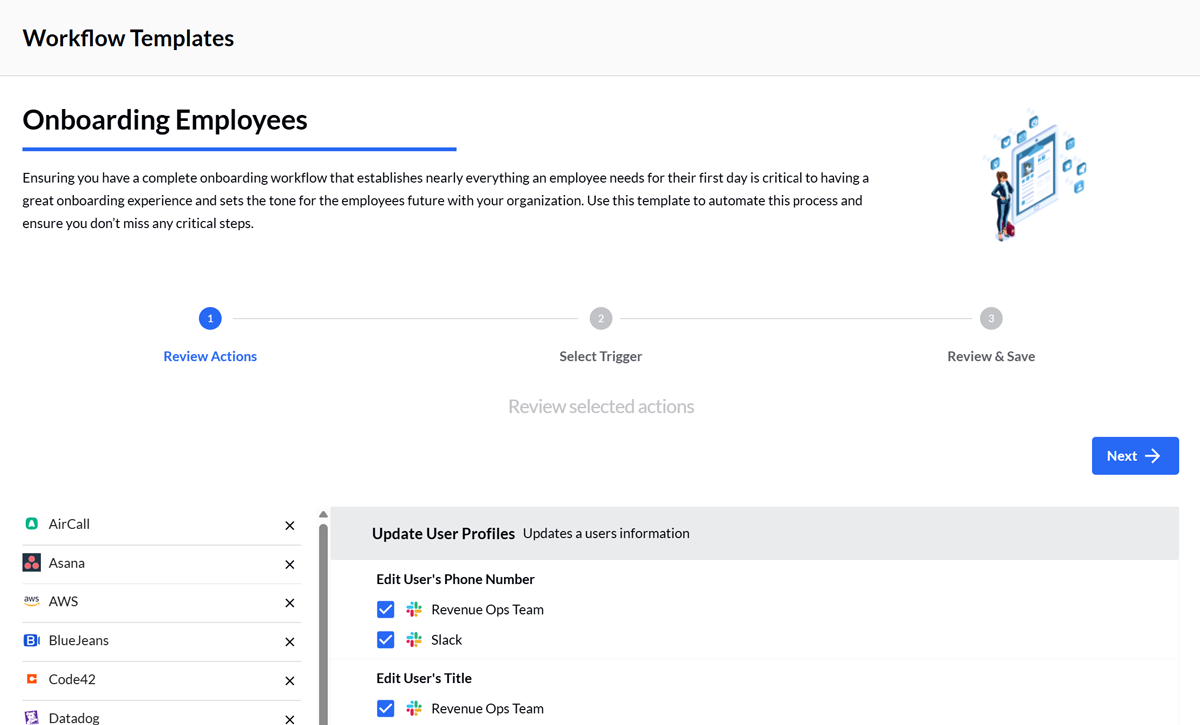
Task: Remove BlueJeans from the app list
Action: click(289, 642)
